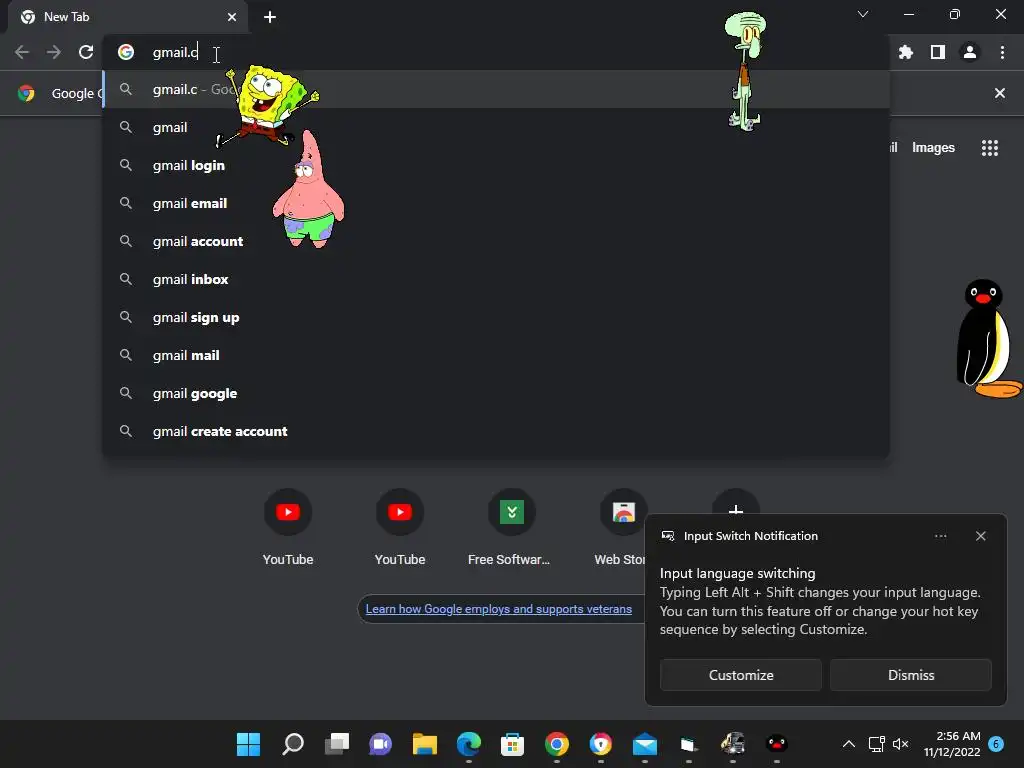Choose the 'gmail login' suggestion
Image resolution: width=1024 pixels, height=768 pixels.
pyautogui.click(x=496, y=165)
